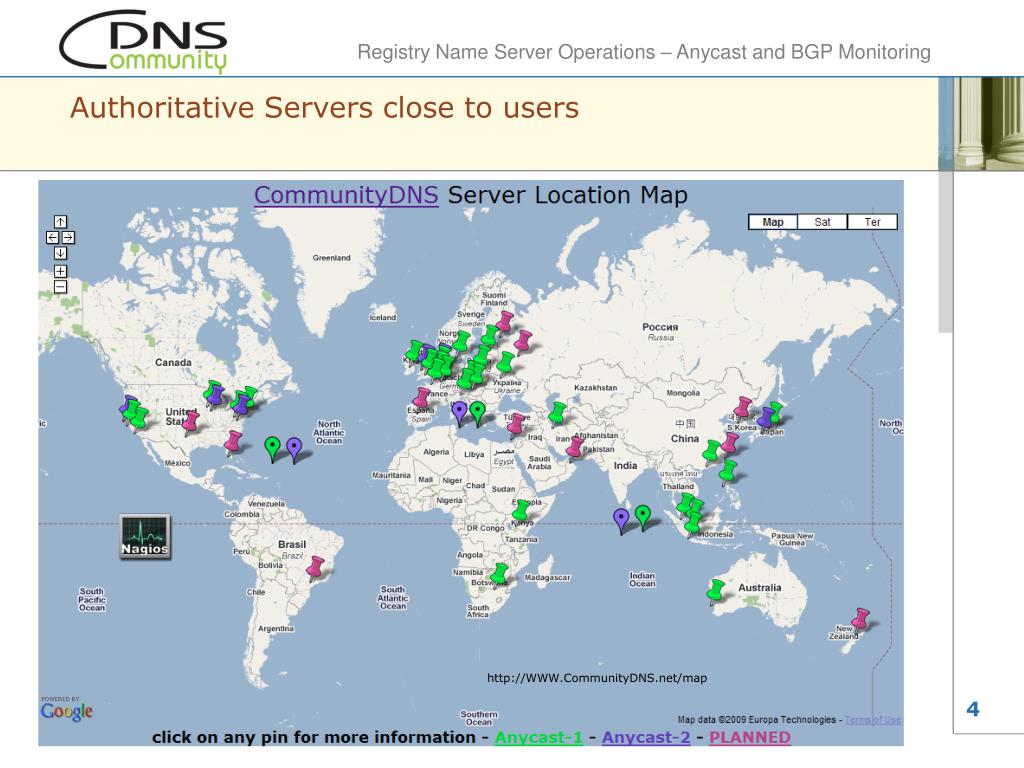1024x768 pixels.
Task: Click the PLANNED legend link
Action: (750, 737)
